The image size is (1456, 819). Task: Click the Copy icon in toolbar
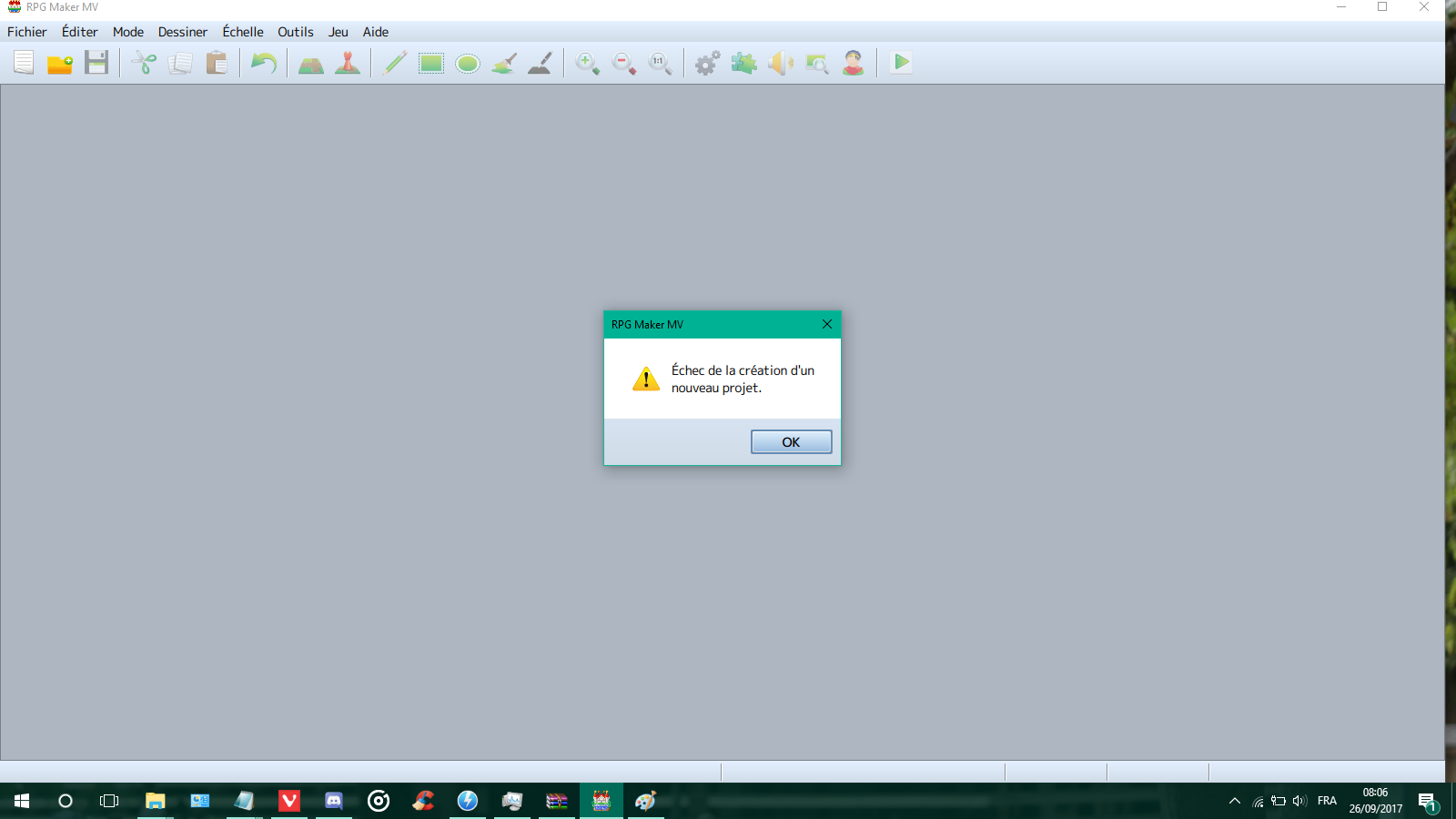(180, 63)
